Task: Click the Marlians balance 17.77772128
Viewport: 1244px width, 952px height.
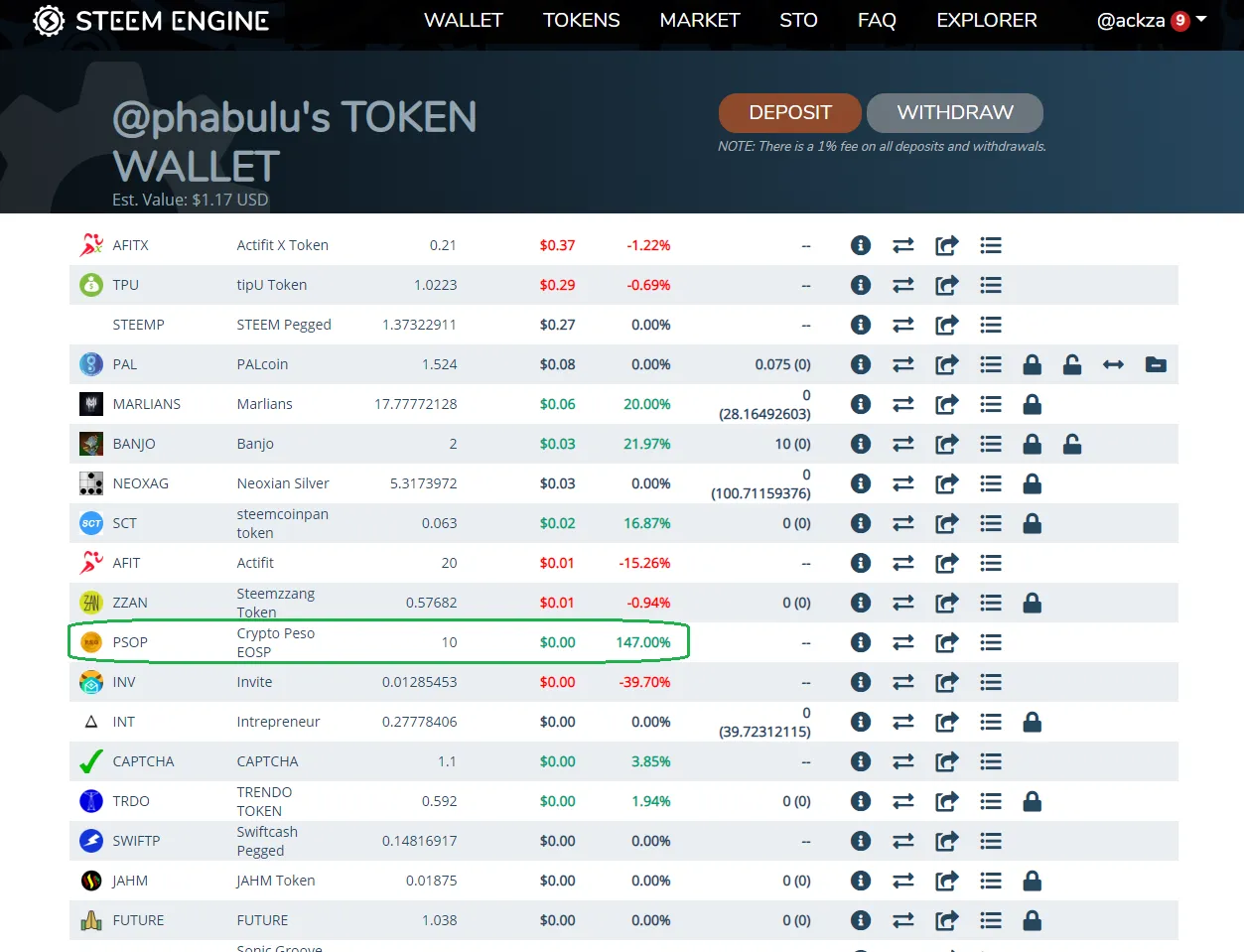Action: pyautogui.click(x=416, y=404)
